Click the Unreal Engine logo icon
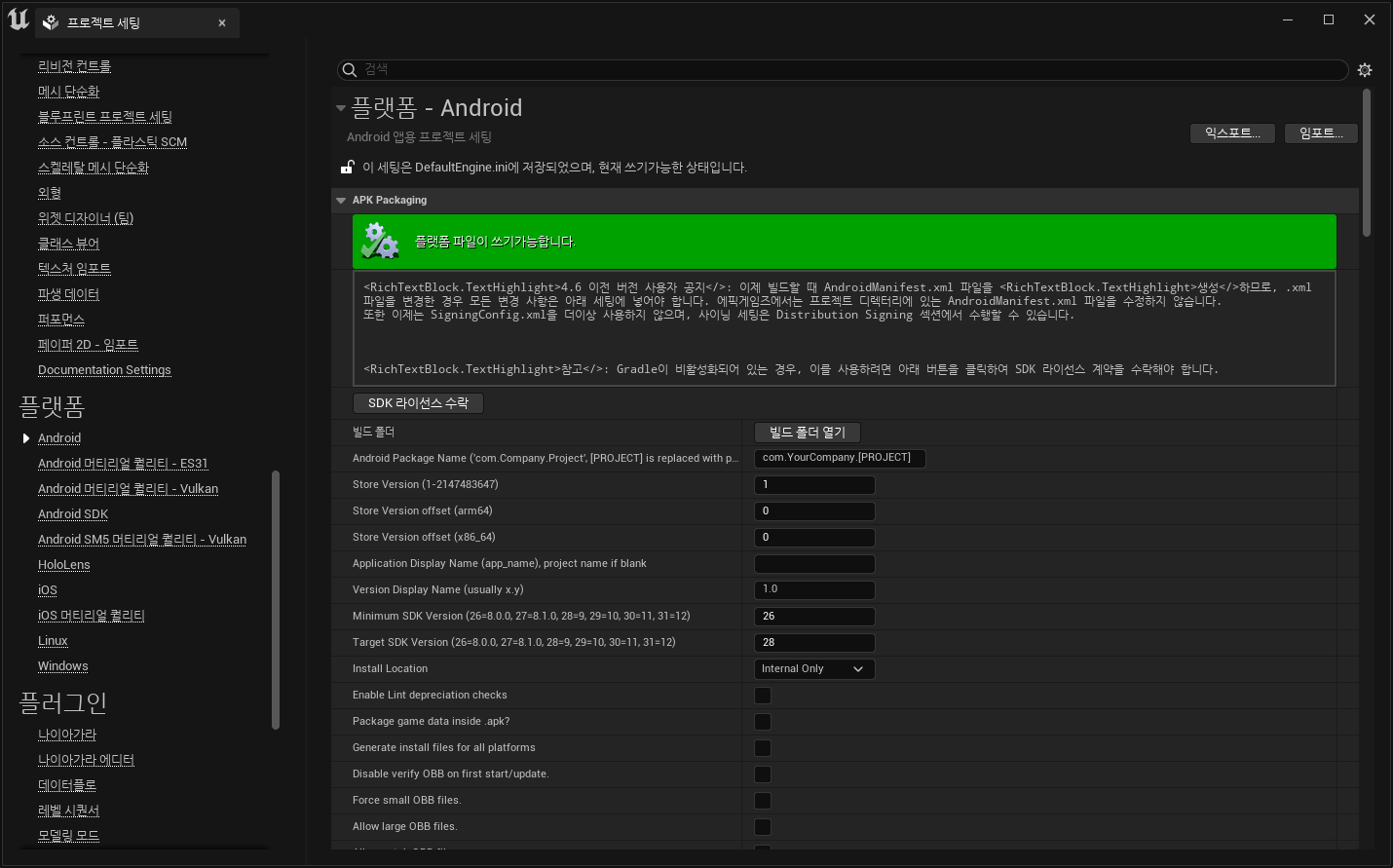 (x=19, y=19)
